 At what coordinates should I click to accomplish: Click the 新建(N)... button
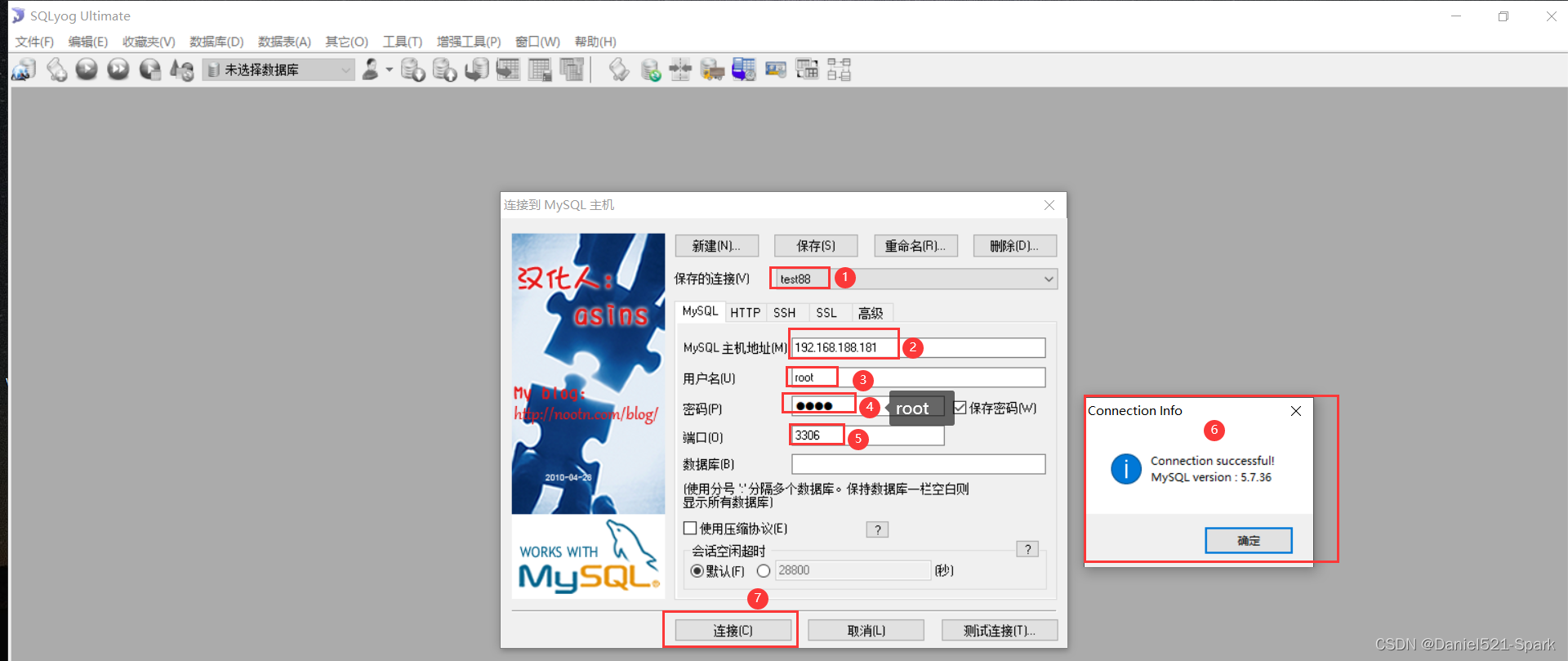[x=716, y=246]
